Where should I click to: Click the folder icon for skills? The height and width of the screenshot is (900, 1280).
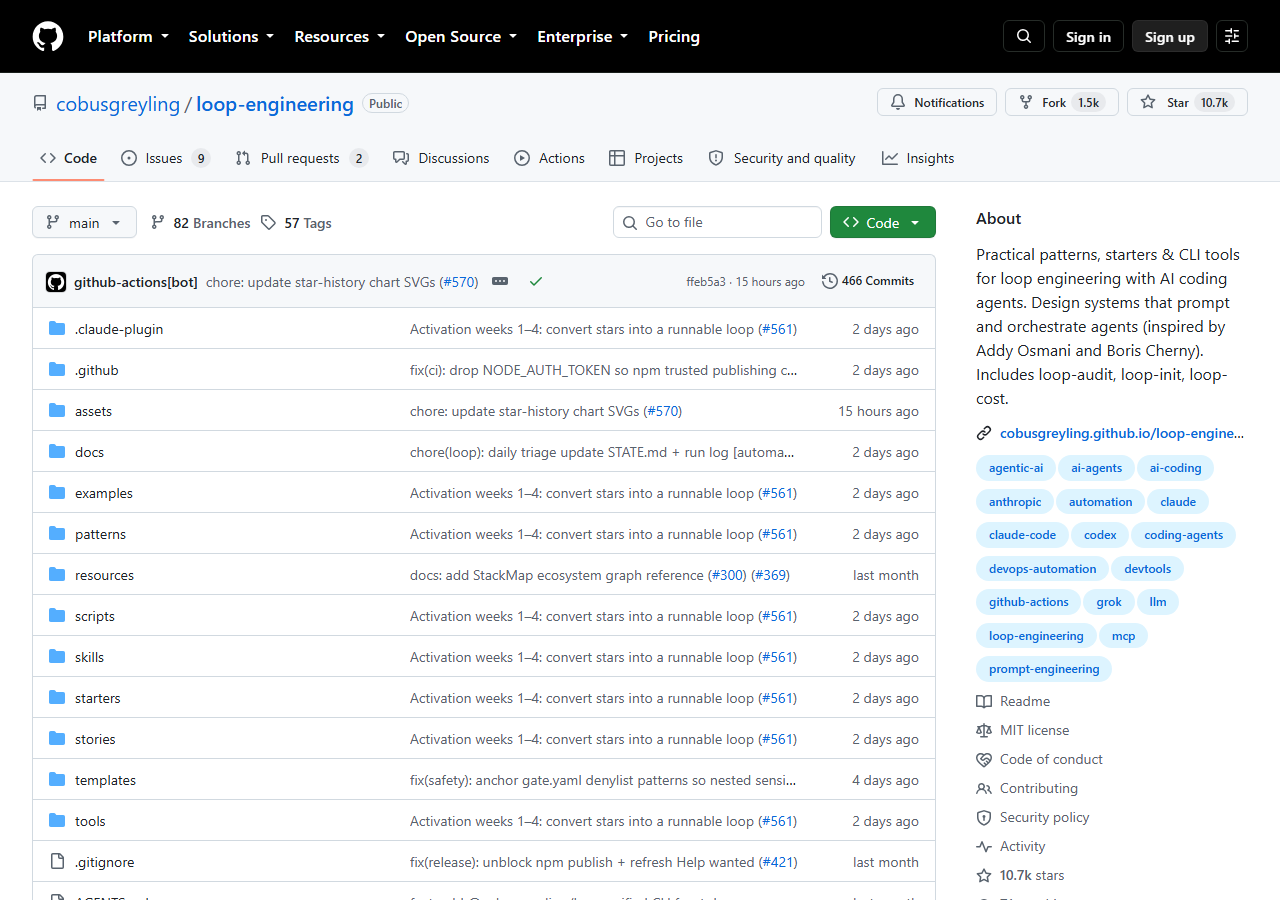coord(57,657)
